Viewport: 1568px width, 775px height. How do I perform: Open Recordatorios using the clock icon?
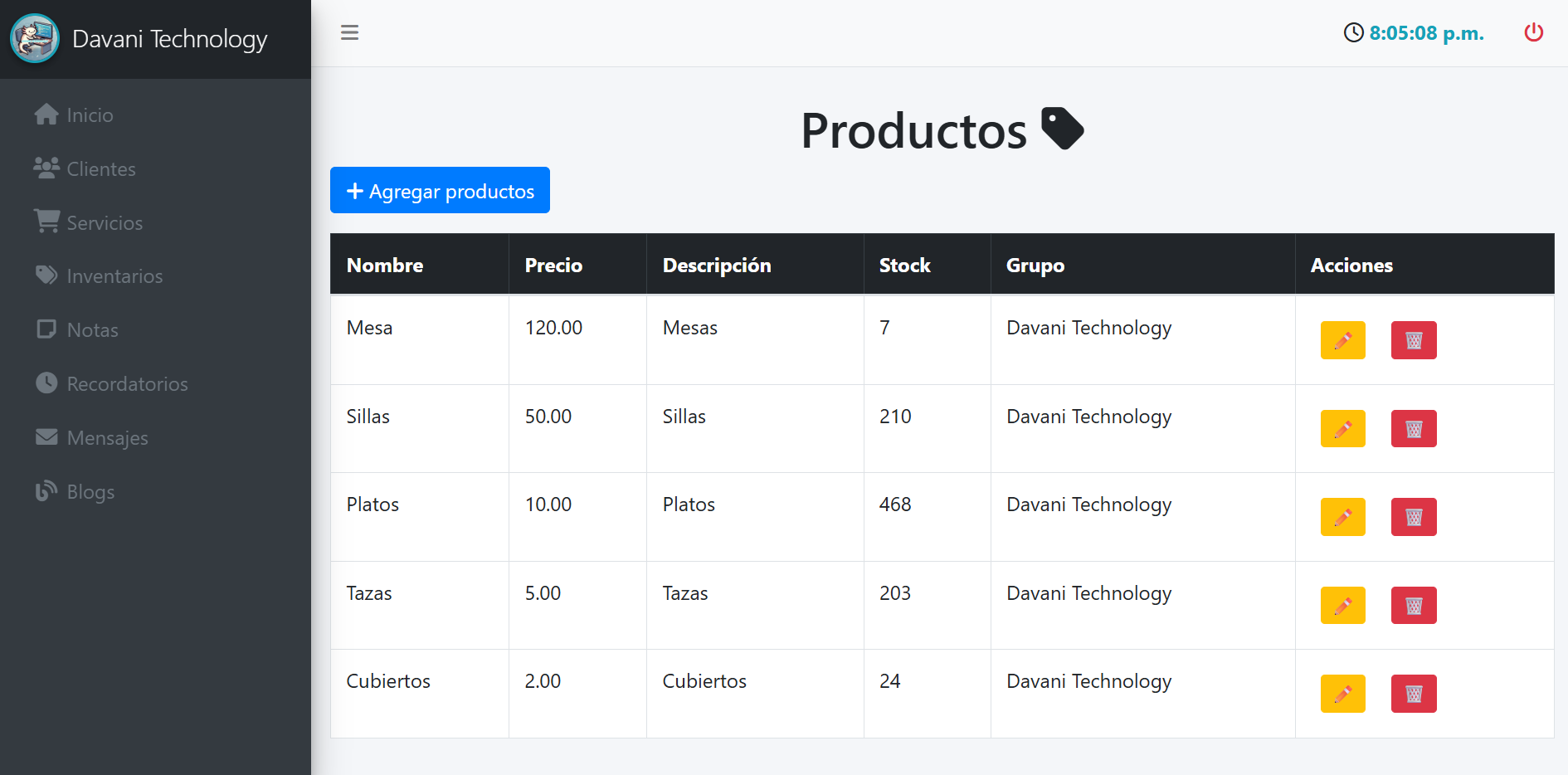[x=47, y=383]
